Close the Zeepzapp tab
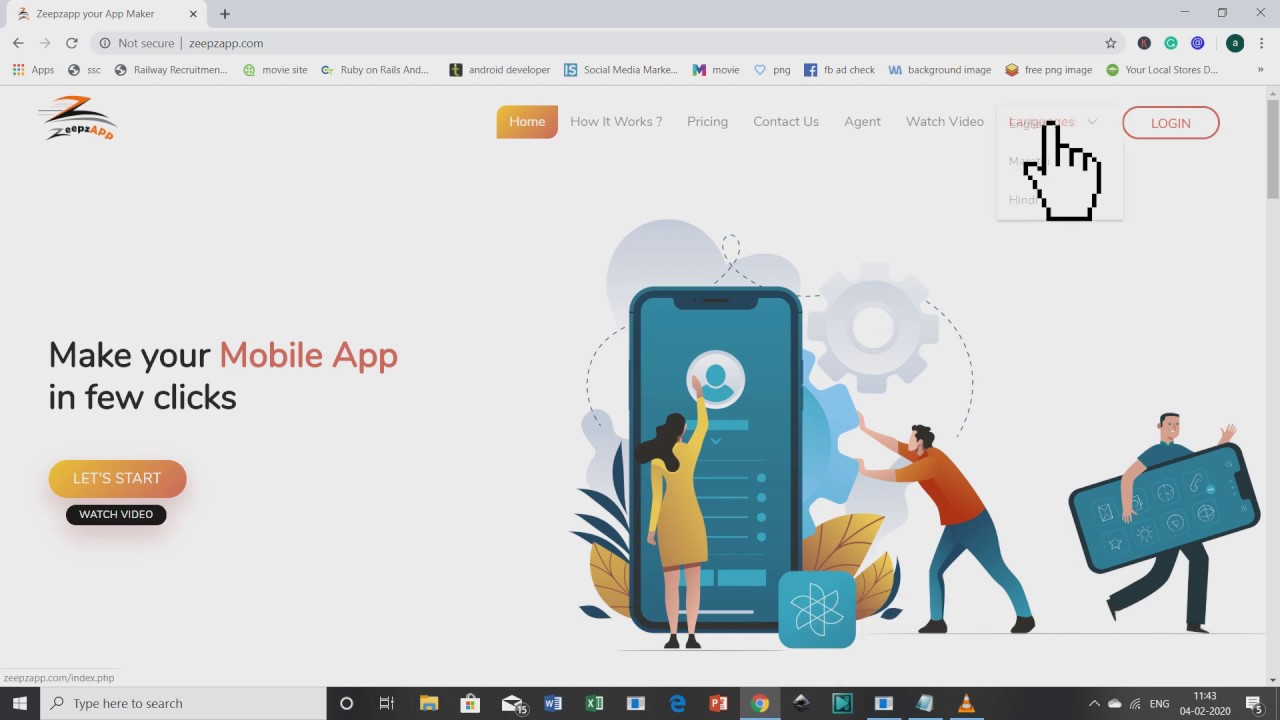The width and height of the screenshot is (1280, 720). point(193,14)
